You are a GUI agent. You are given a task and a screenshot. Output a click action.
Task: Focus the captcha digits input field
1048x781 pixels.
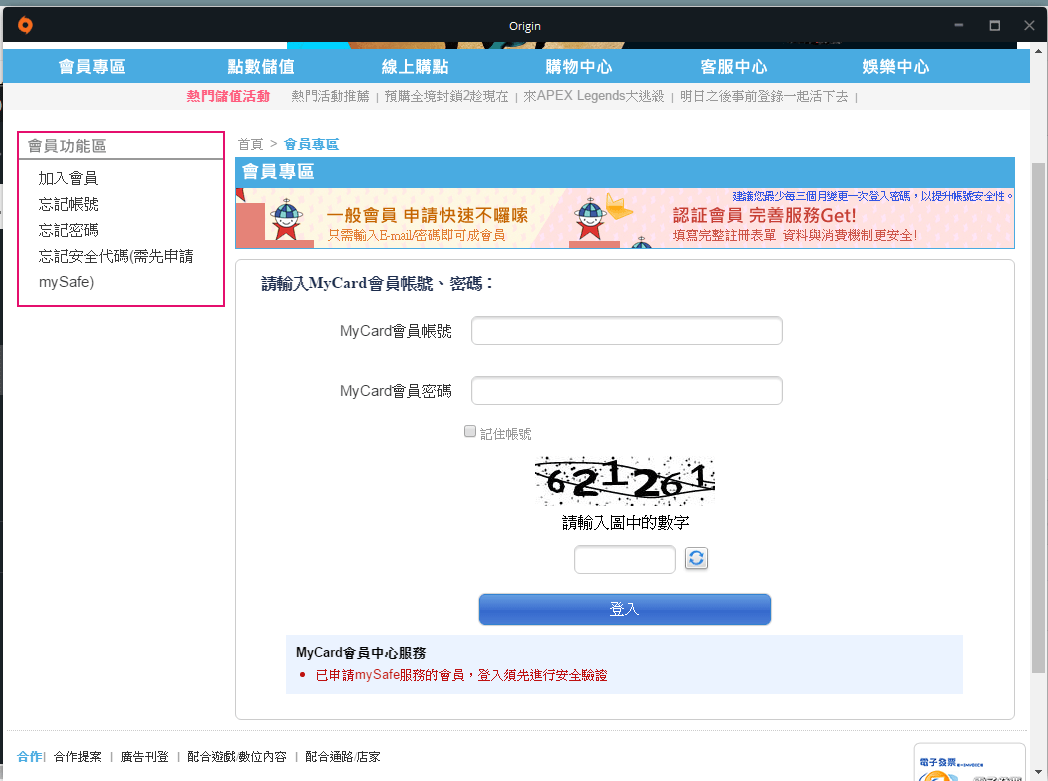tap(625, 559)
